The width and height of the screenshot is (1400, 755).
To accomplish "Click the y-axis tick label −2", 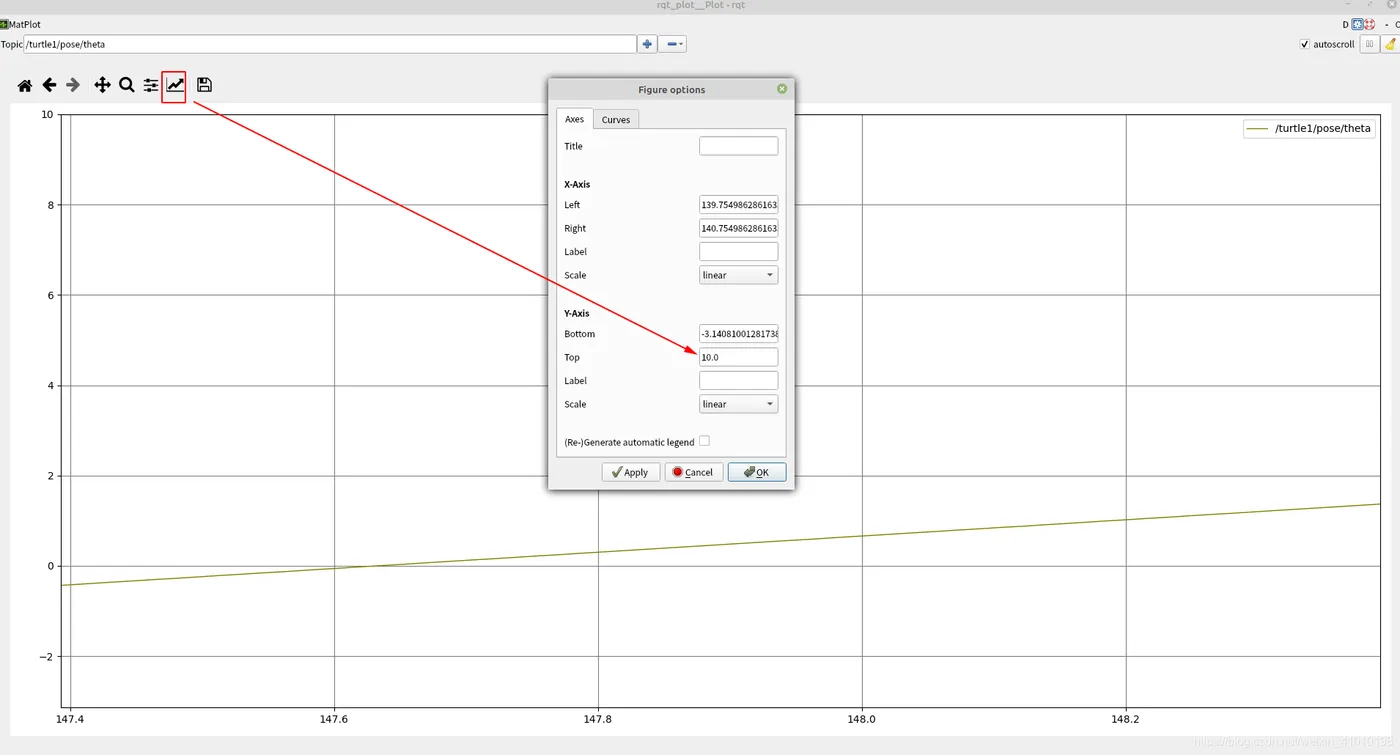I will [46, 656].
